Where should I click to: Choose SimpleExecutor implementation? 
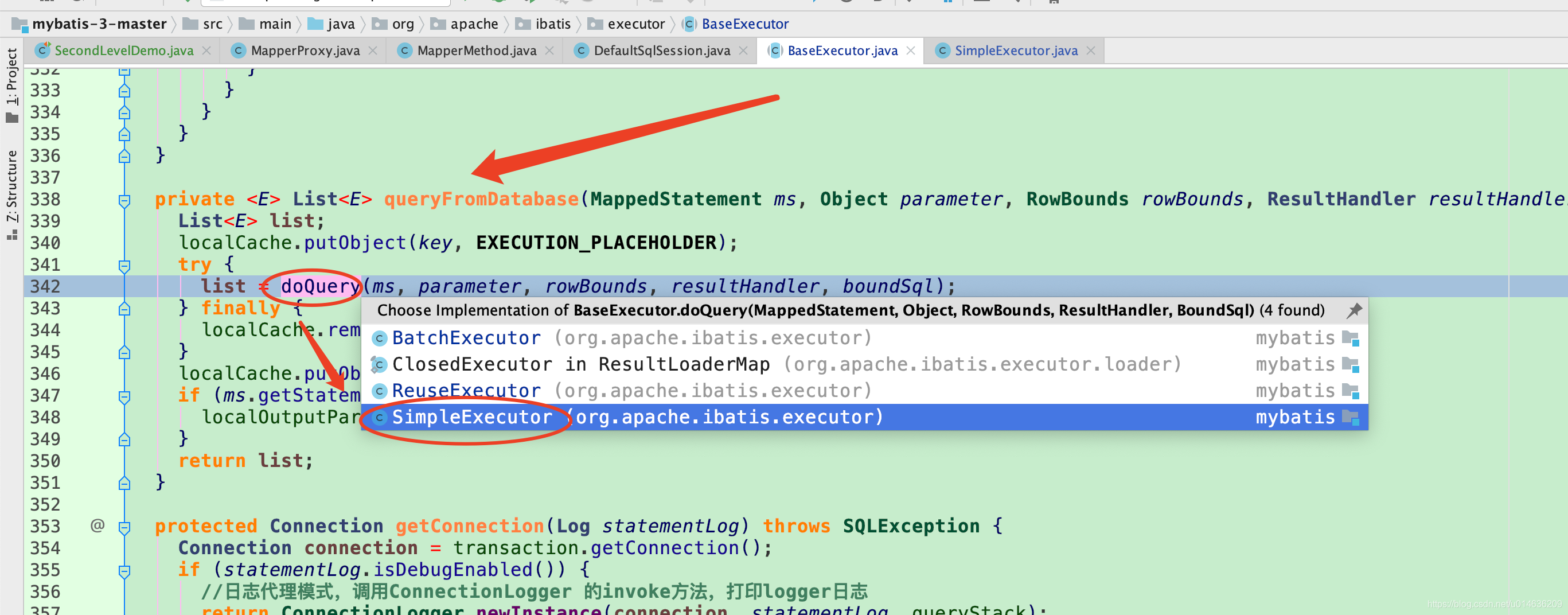click(x=864, y=417)
